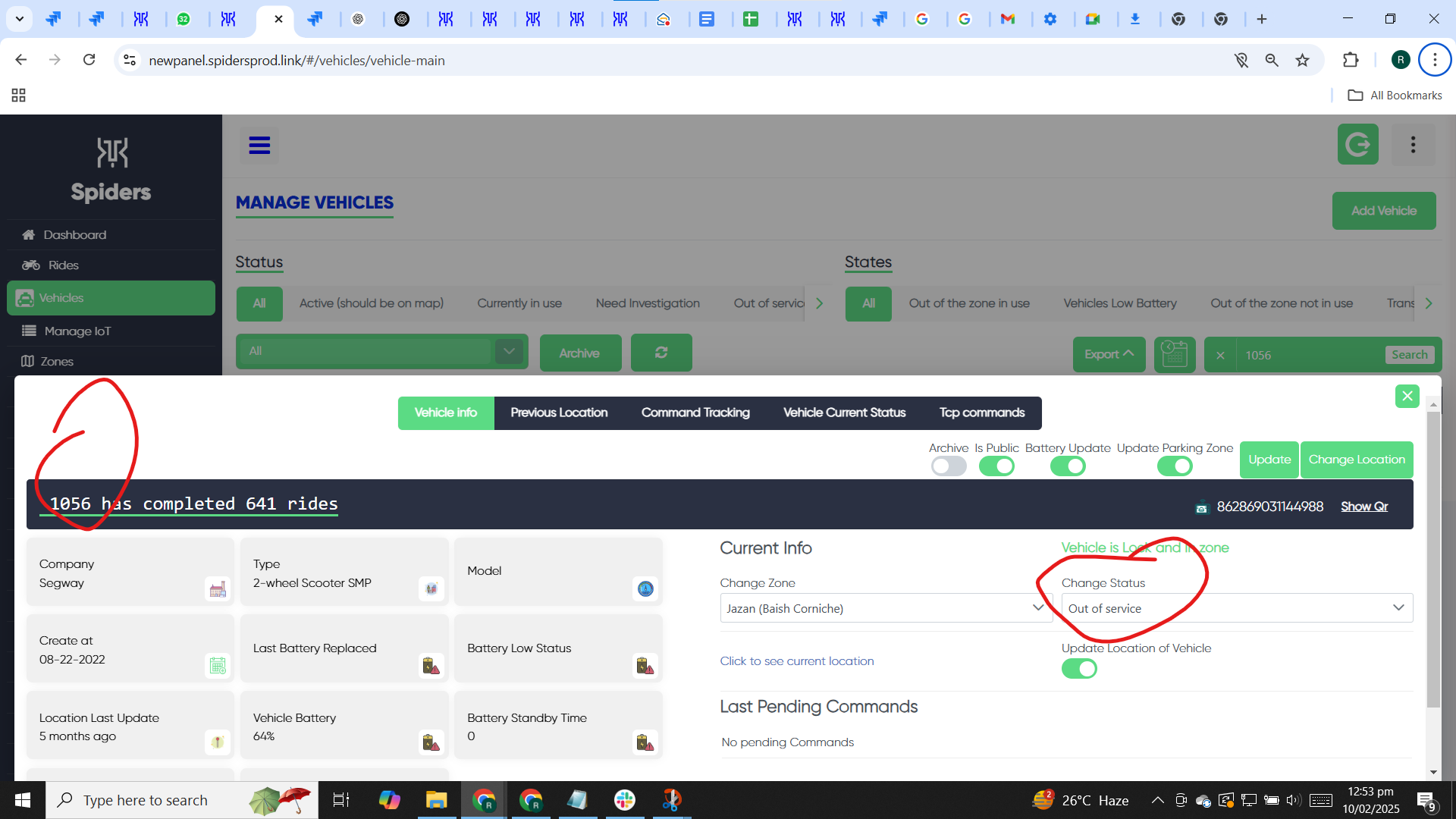Click the Vehicle Battery card icon
This screenshot has width=1456, height=819.
(x=431, y=742)
